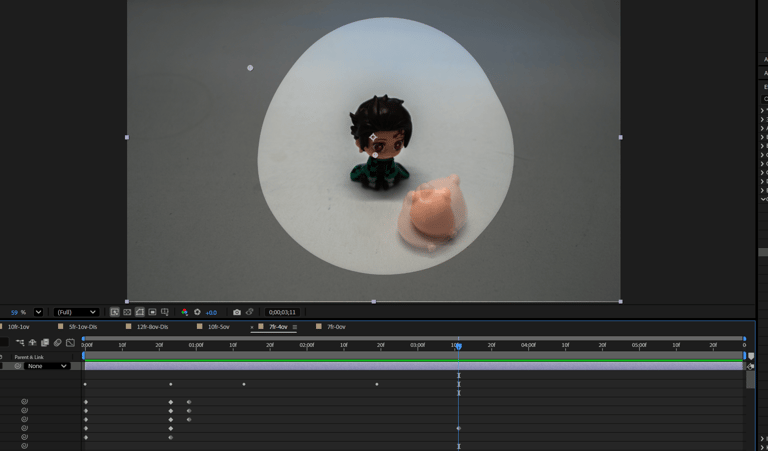Click the preview time 0;00;03;11
This screenshot has width=768, height=451.
click(x=282, y=312)
